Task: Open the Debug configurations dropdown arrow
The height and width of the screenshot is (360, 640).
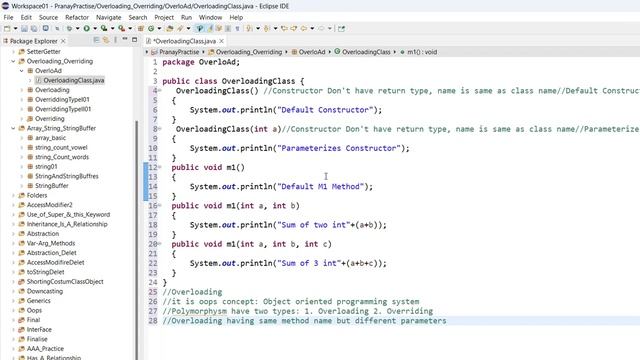Action: pos(77,29)
